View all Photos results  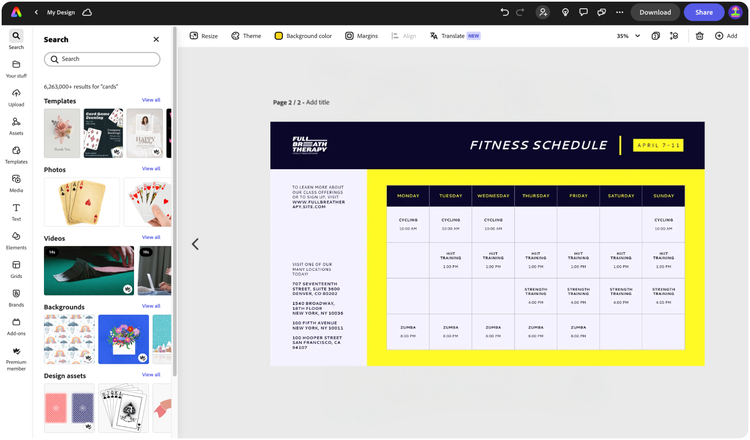pos(151,168)
